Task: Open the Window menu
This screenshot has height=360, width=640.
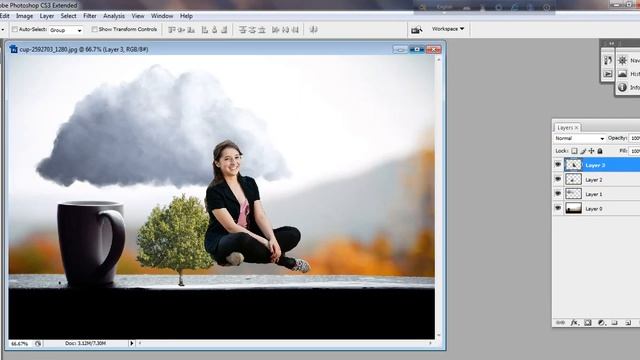Action: coord(162,16)
